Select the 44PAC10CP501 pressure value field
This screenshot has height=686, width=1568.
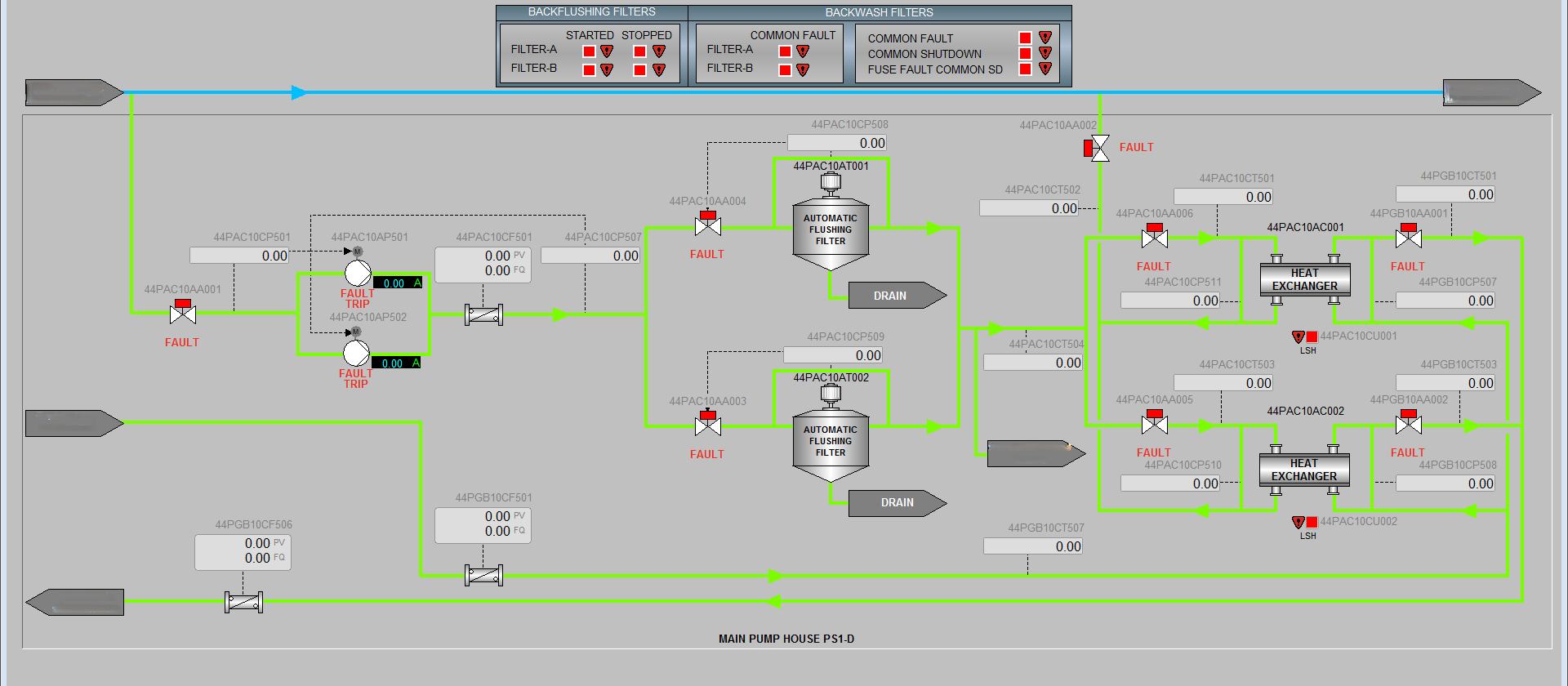click(239, 256)
